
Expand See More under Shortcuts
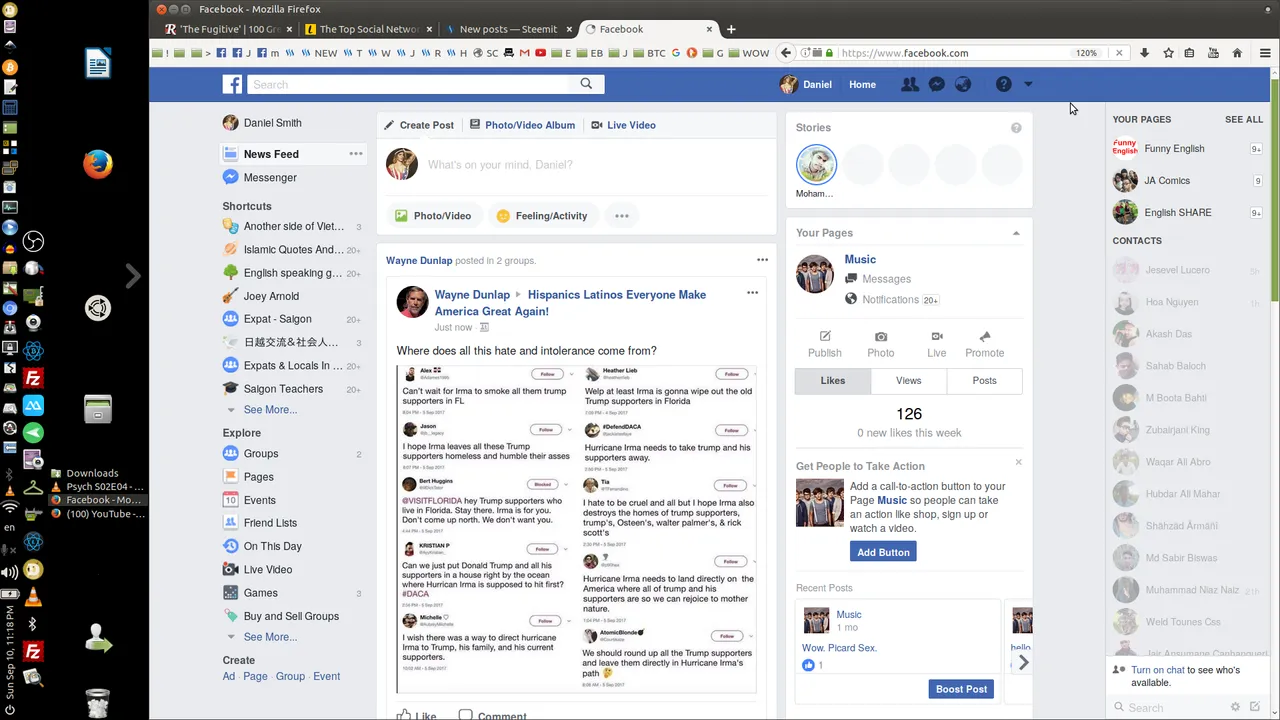pyautogui.click(x=270, y=410)
